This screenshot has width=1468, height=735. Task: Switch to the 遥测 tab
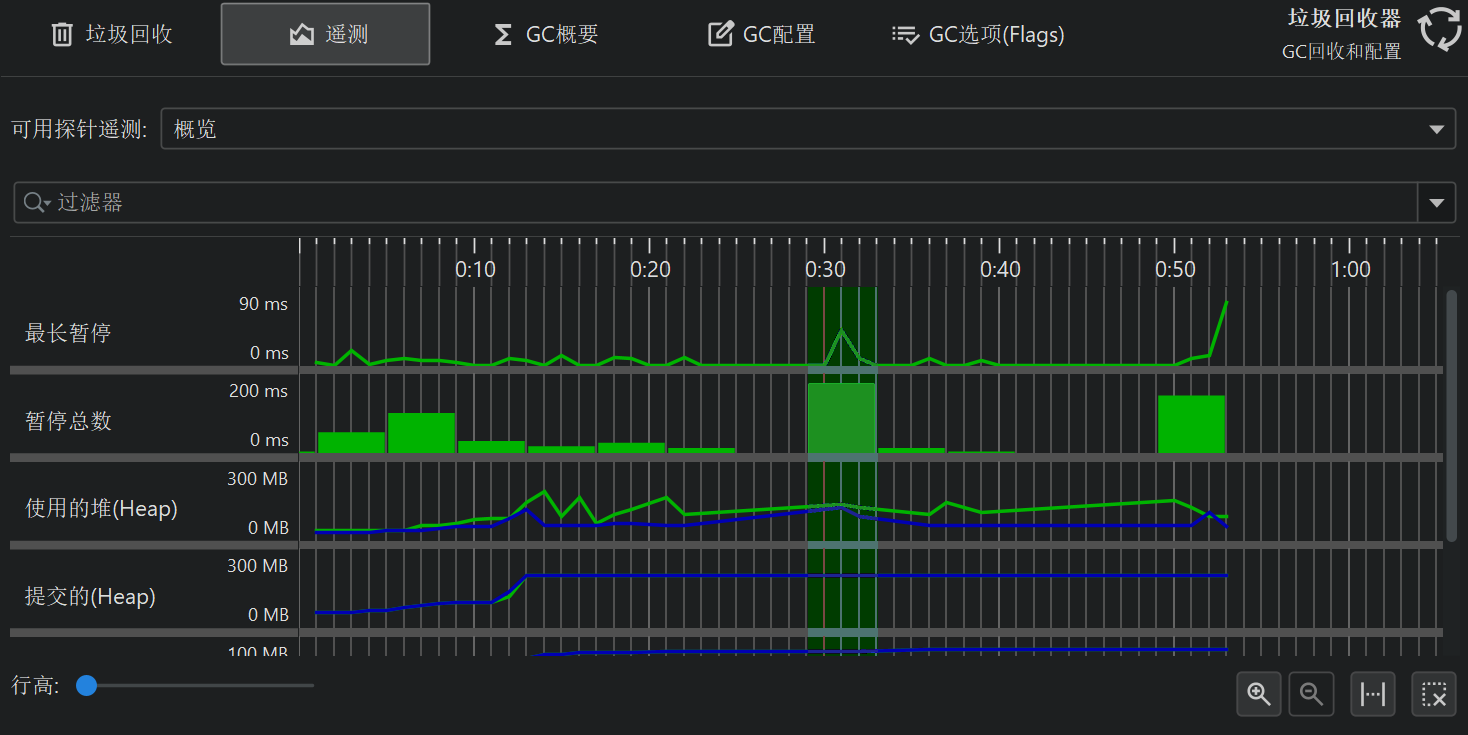click(x=325, y=34)
